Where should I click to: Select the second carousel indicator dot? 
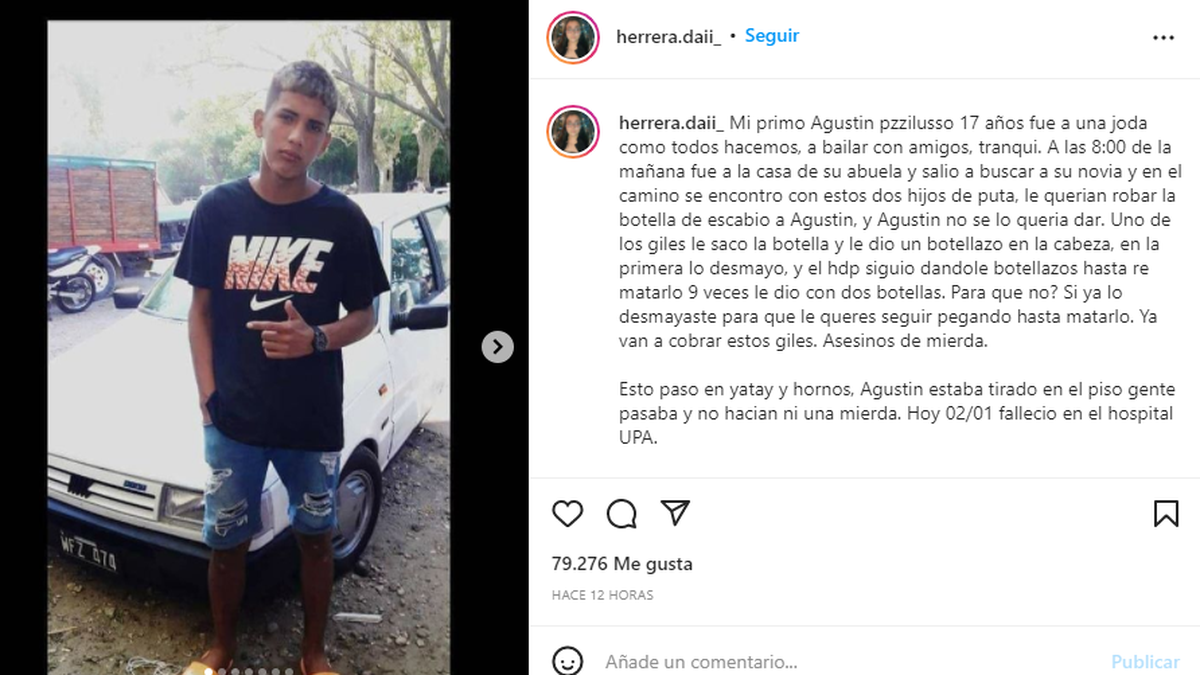tap(220, 671)
